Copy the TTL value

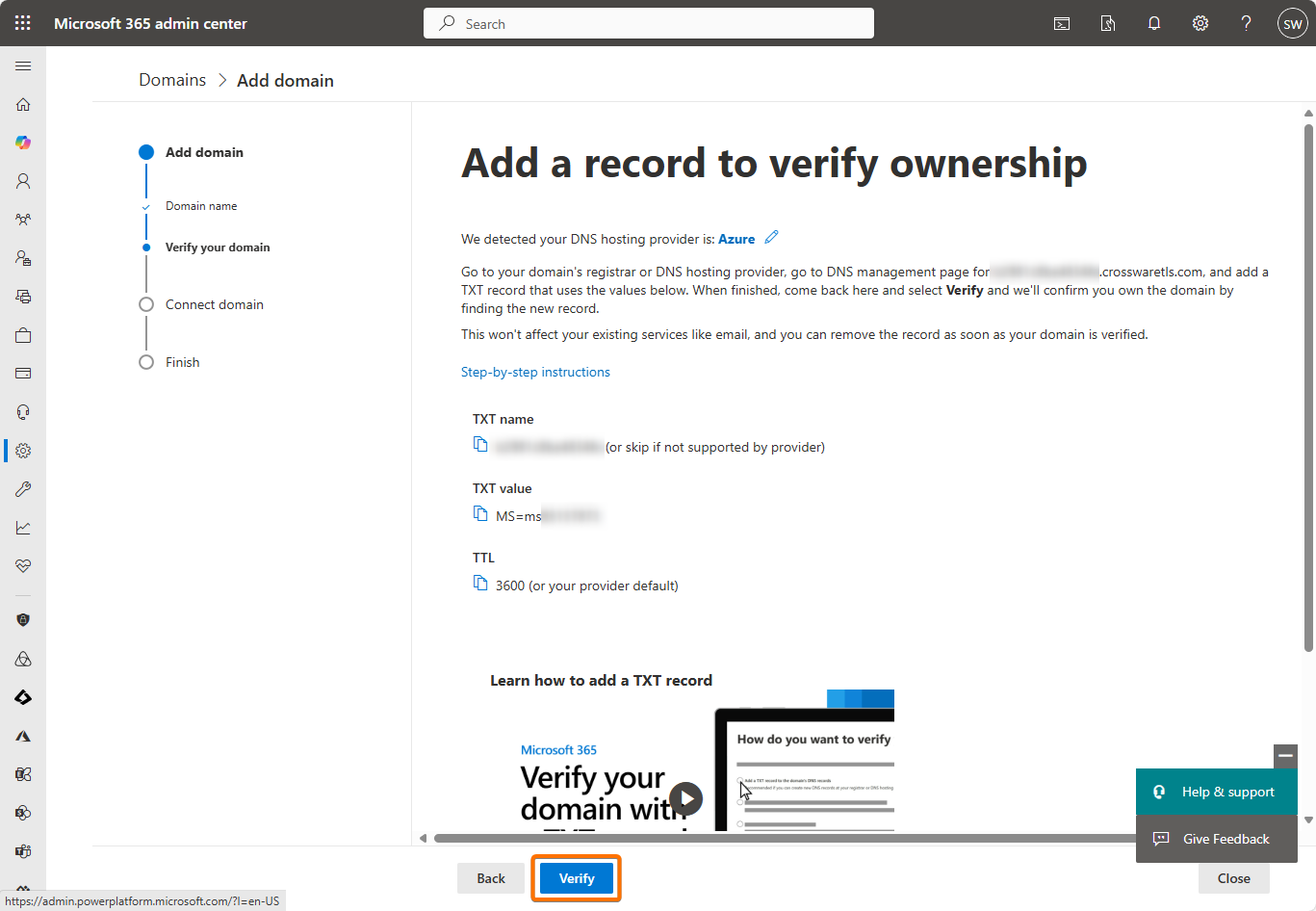(480, 583)
